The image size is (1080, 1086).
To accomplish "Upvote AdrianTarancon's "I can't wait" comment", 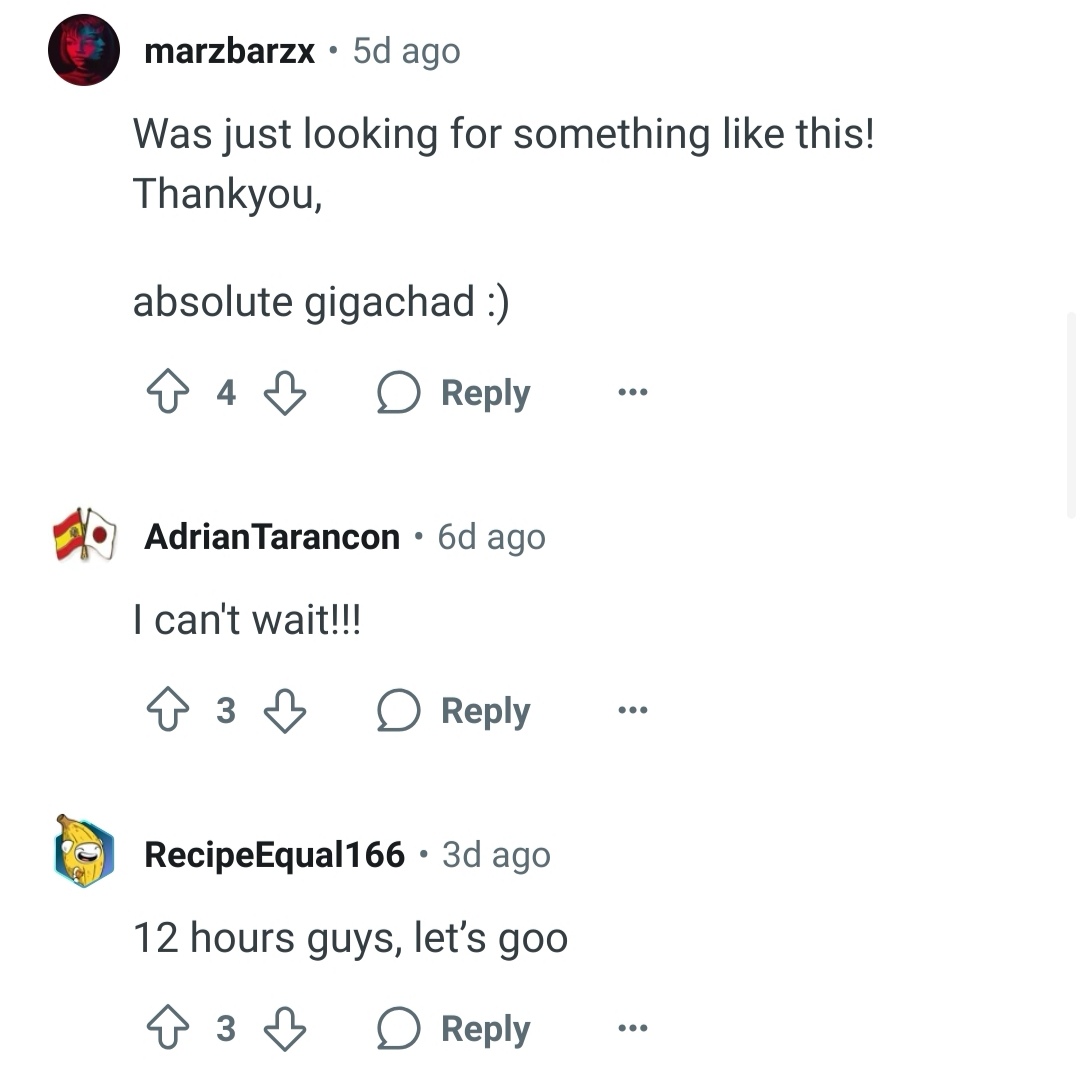I will coord(168,710).
